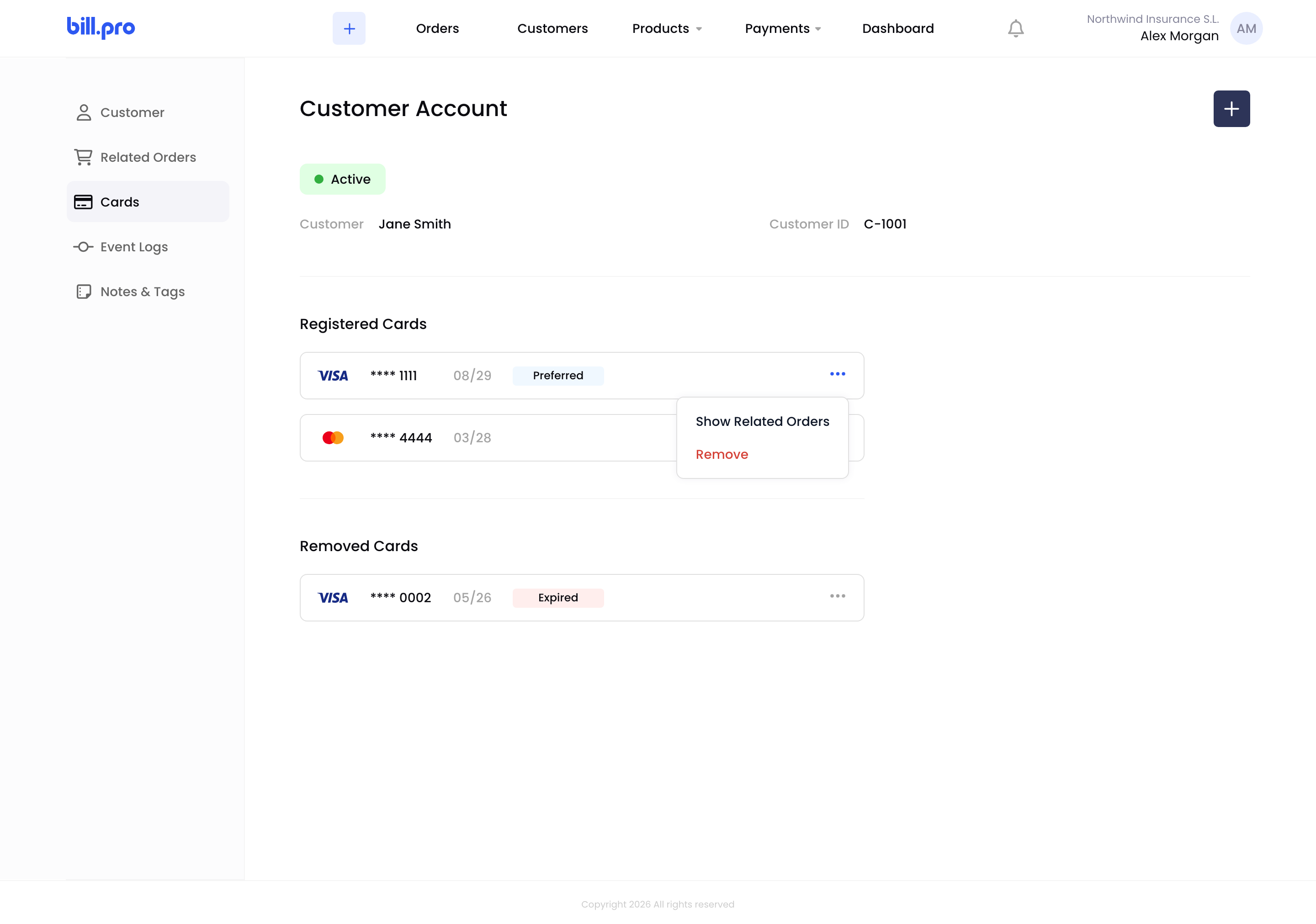Click card number **** 1111

394,376
